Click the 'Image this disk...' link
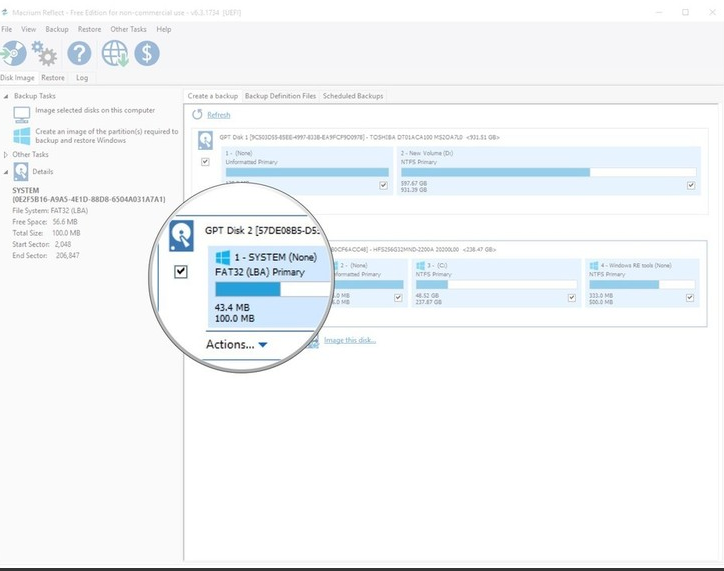724x571 pixels. coord(348,341)
